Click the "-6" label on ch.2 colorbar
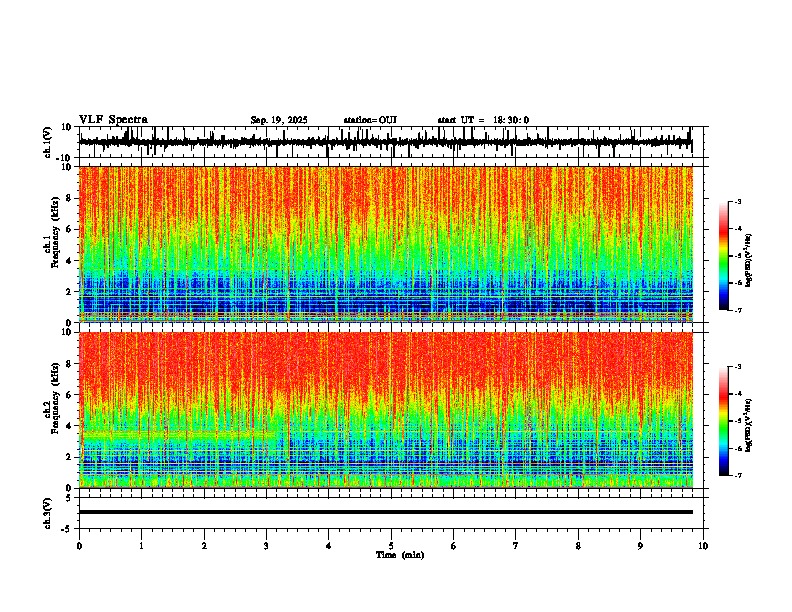This screenshot has height=612, width=792. click(737, 448)
